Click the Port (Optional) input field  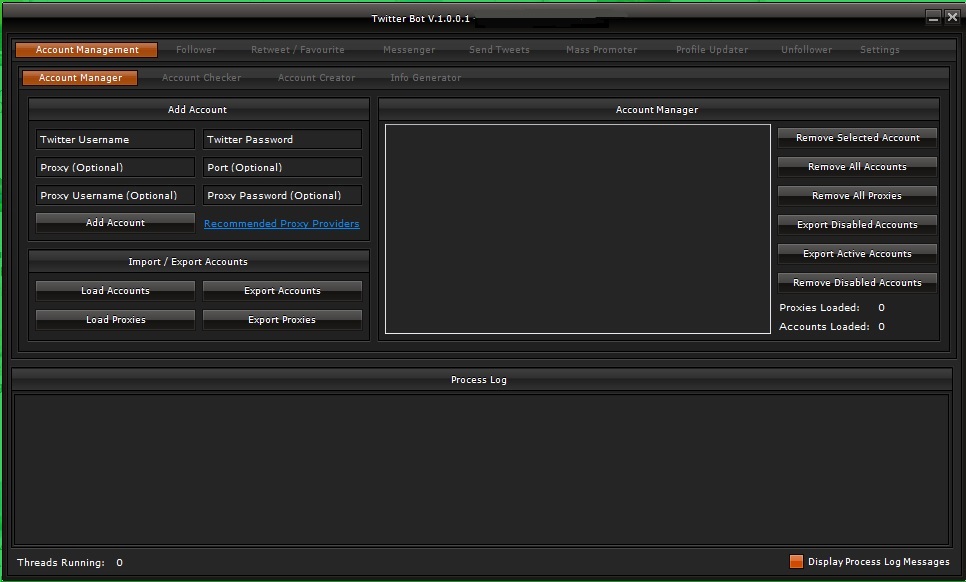pos(282,168)
